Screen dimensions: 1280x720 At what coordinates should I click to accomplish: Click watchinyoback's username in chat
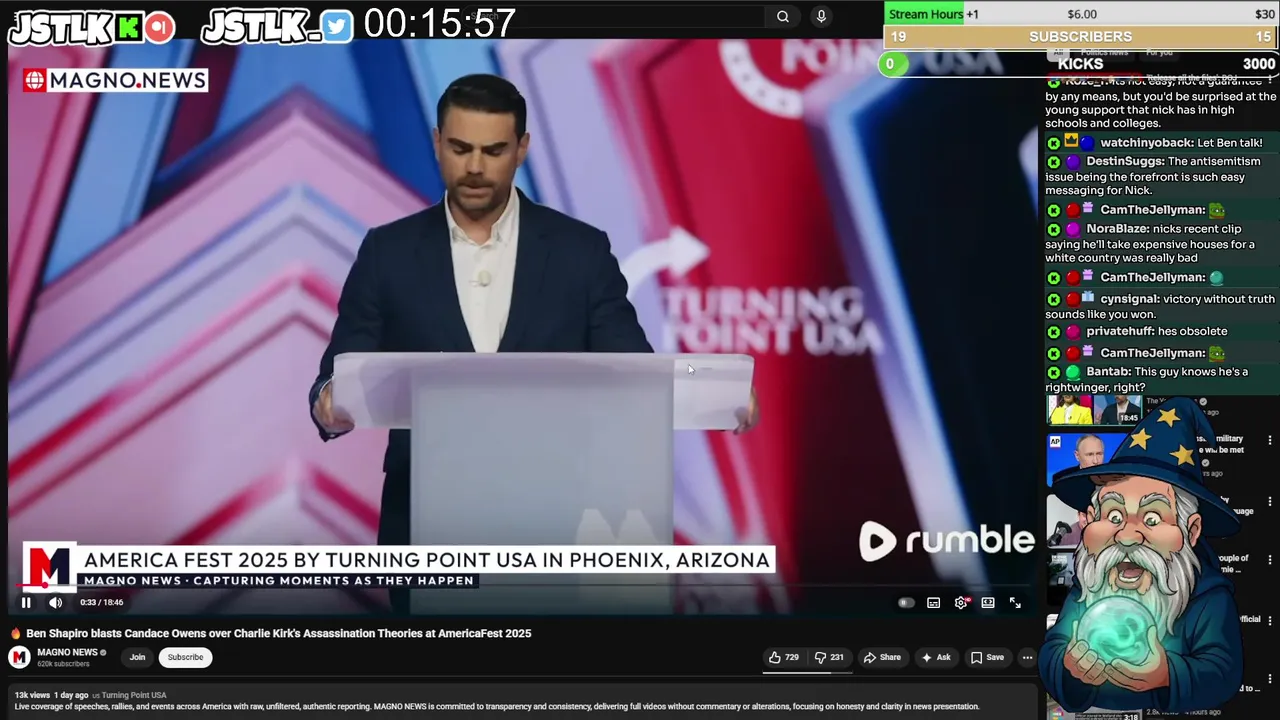click(1146, 143)
